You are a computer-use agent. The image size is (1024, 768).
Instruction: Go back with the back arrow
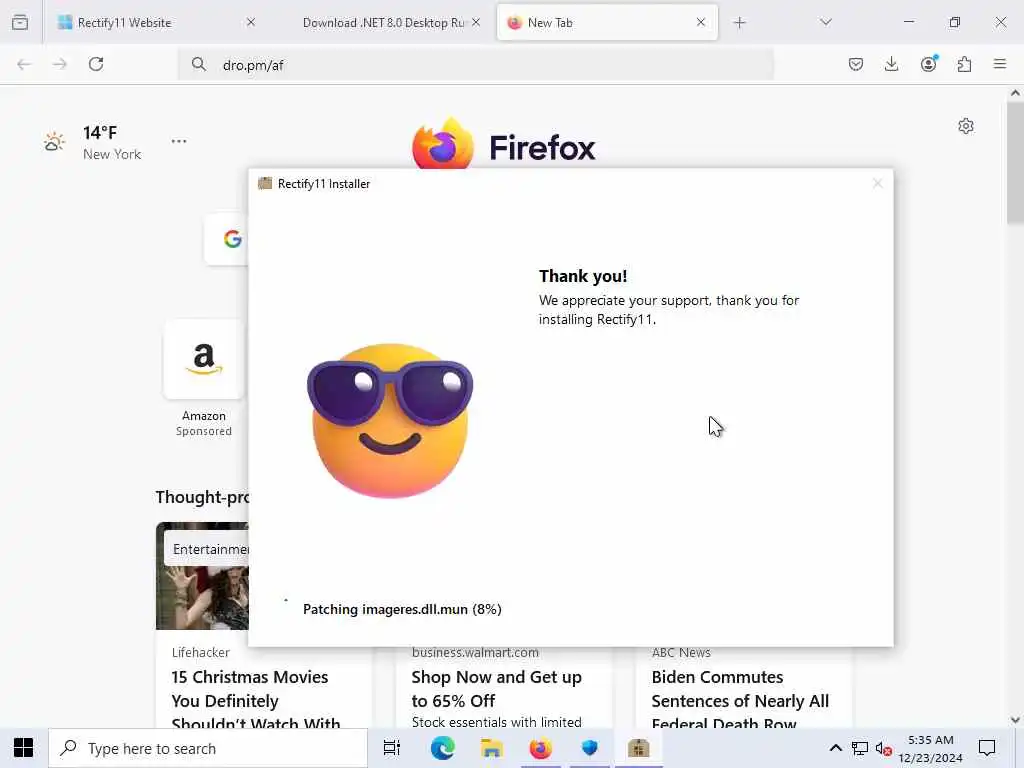click(x=24, y=64)
